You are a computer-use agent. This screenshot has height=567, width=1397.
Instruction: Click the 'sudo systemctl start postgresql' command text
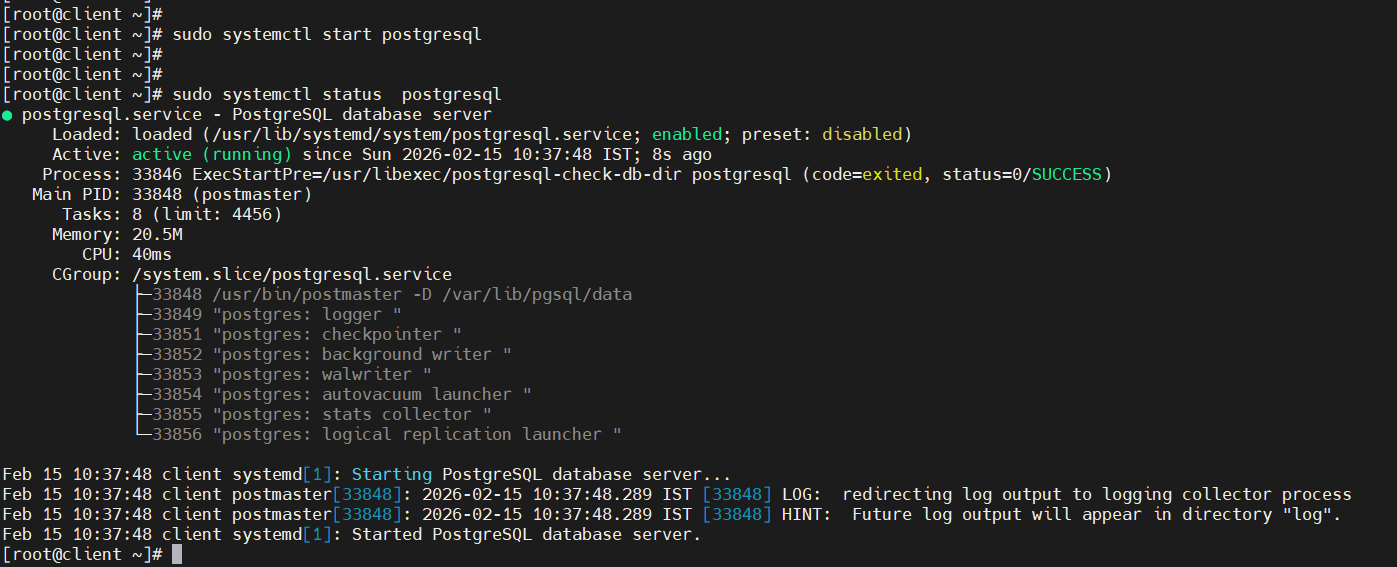327,34
